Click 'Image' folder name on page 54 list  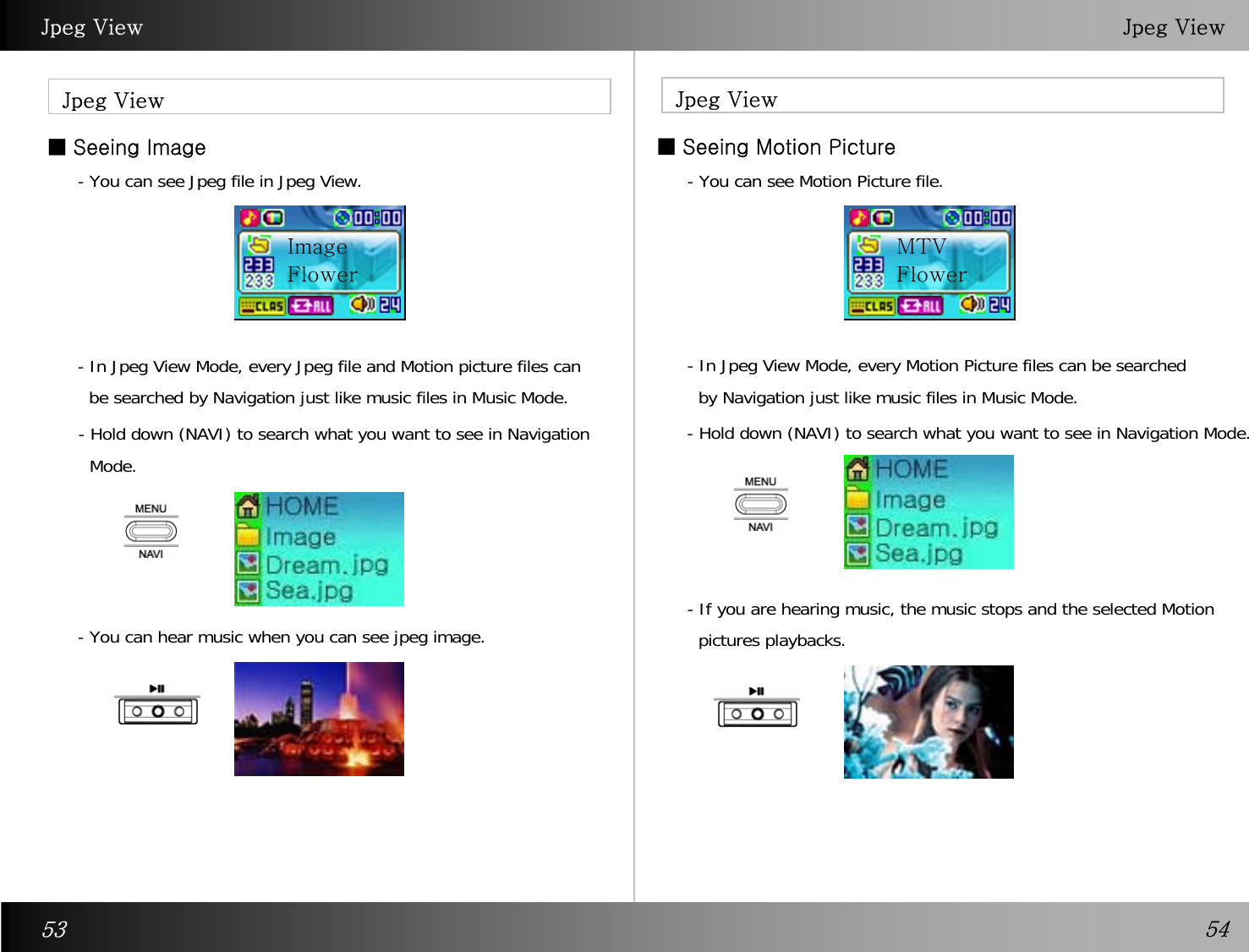(910, 500)
